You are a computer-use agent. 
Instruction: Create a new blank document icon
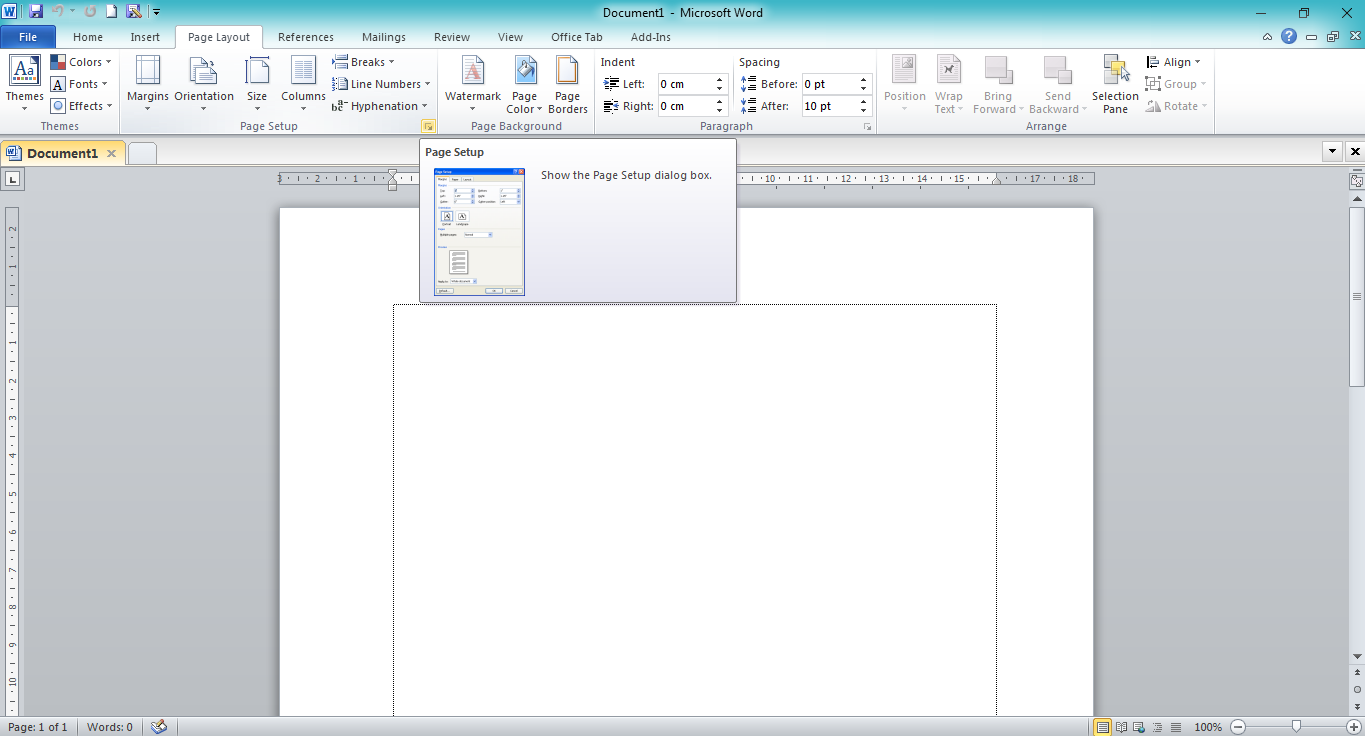click(111, 12)
